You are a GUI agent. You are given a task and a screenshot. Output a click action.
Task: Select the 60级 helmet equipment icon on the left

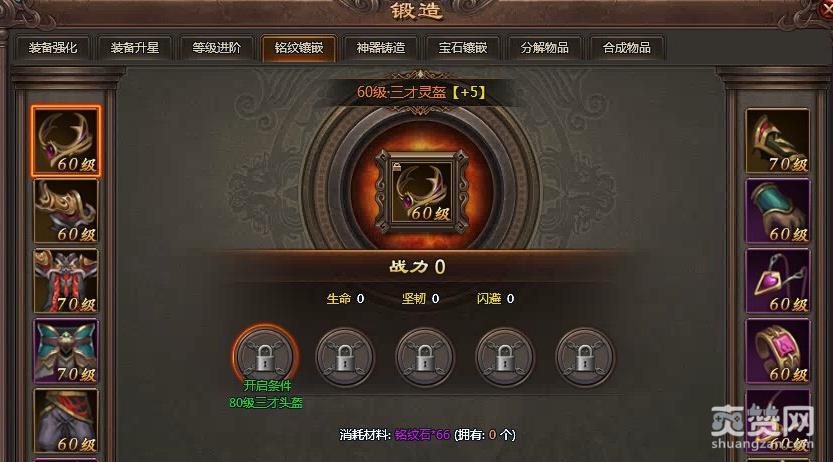66,141
